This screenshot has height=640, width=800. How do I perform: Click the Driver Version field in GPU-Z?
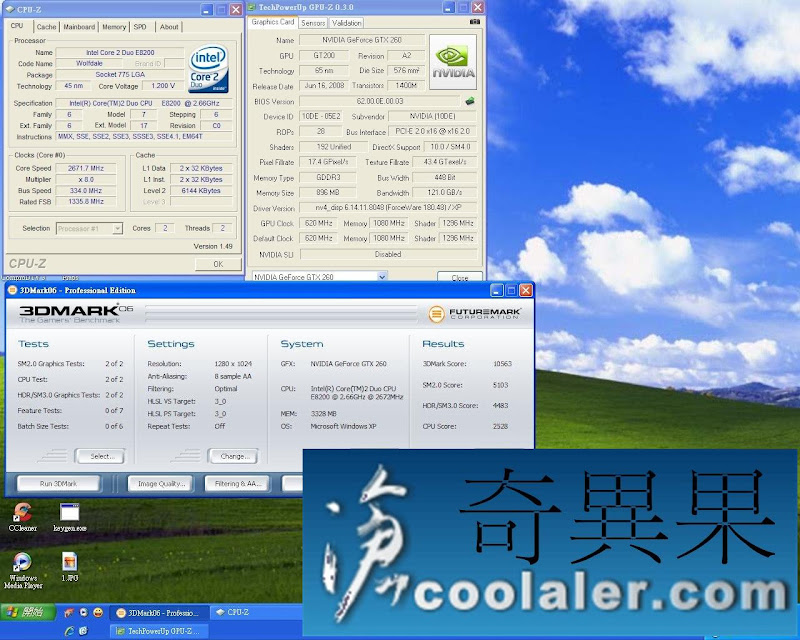point(388,208)
